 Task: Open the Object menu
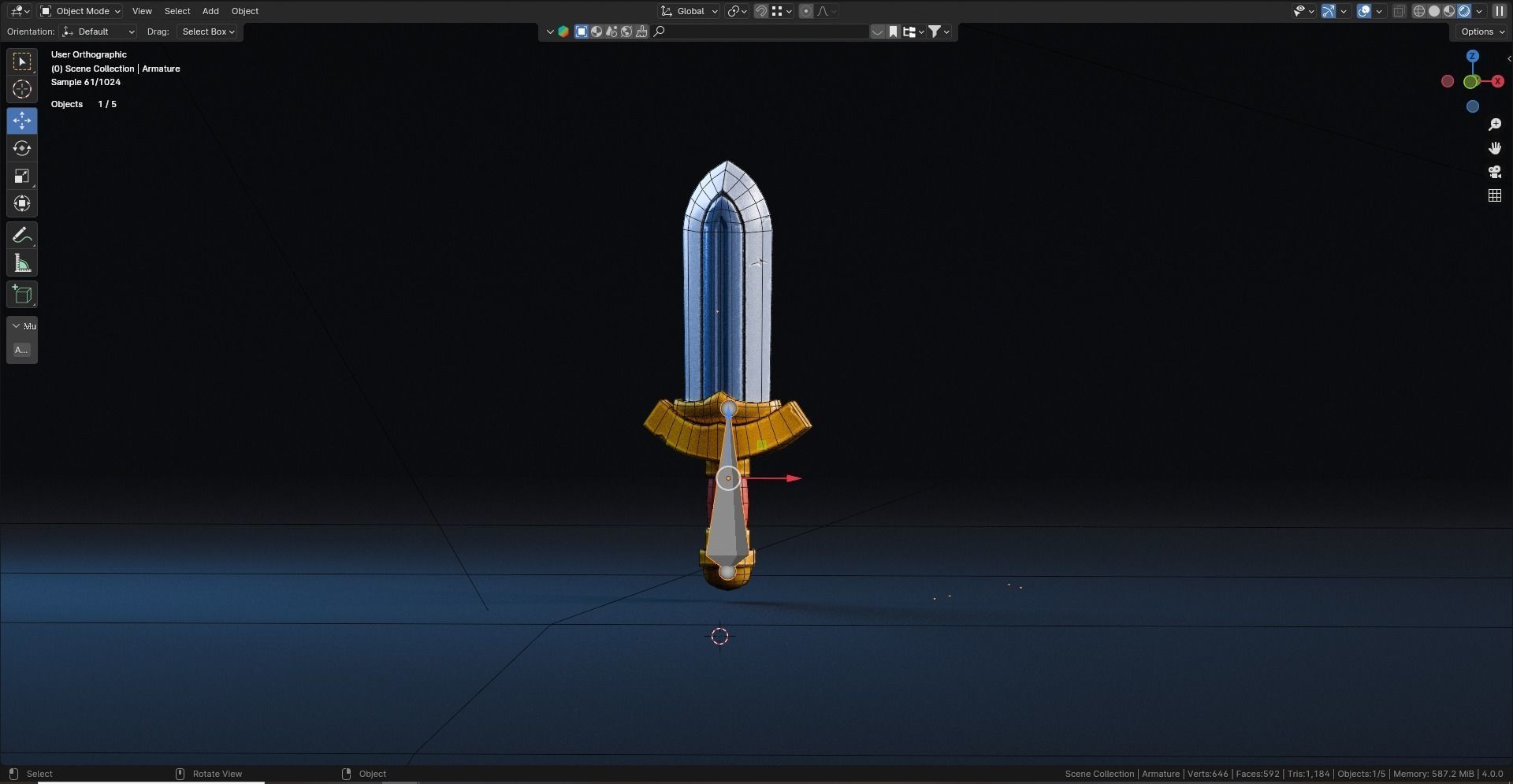click(x=245, y=11)
